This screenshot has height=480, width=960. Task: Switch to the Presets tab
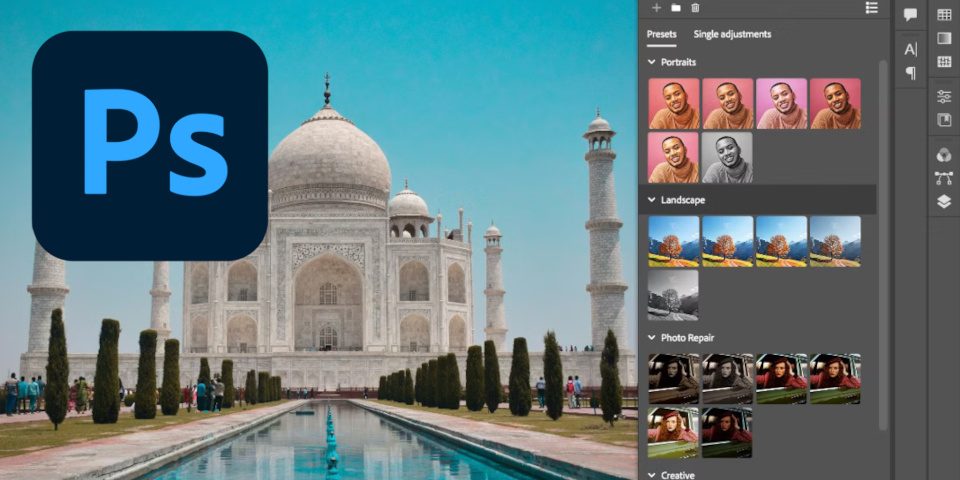click(x=661, y=34)
